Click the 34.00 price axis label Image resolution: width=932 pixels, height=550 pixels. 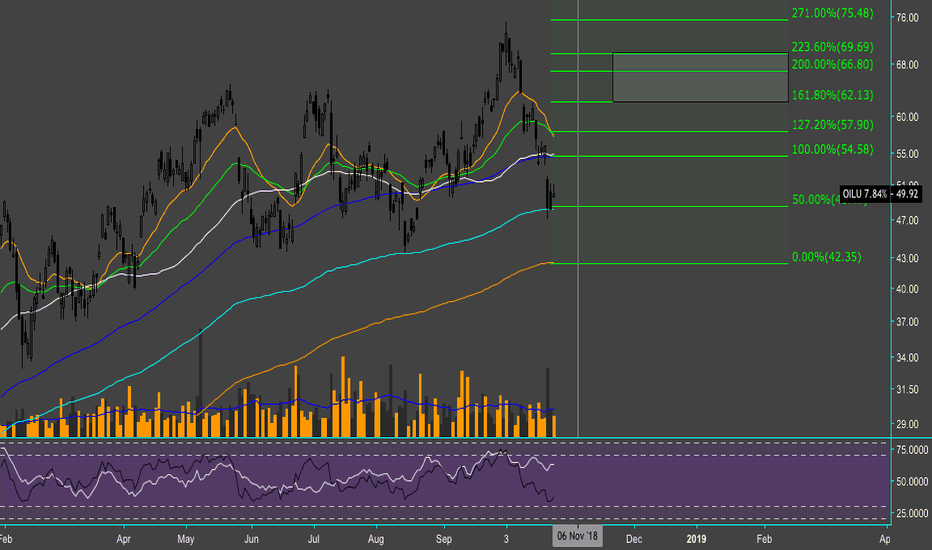[x=907, y=357]
